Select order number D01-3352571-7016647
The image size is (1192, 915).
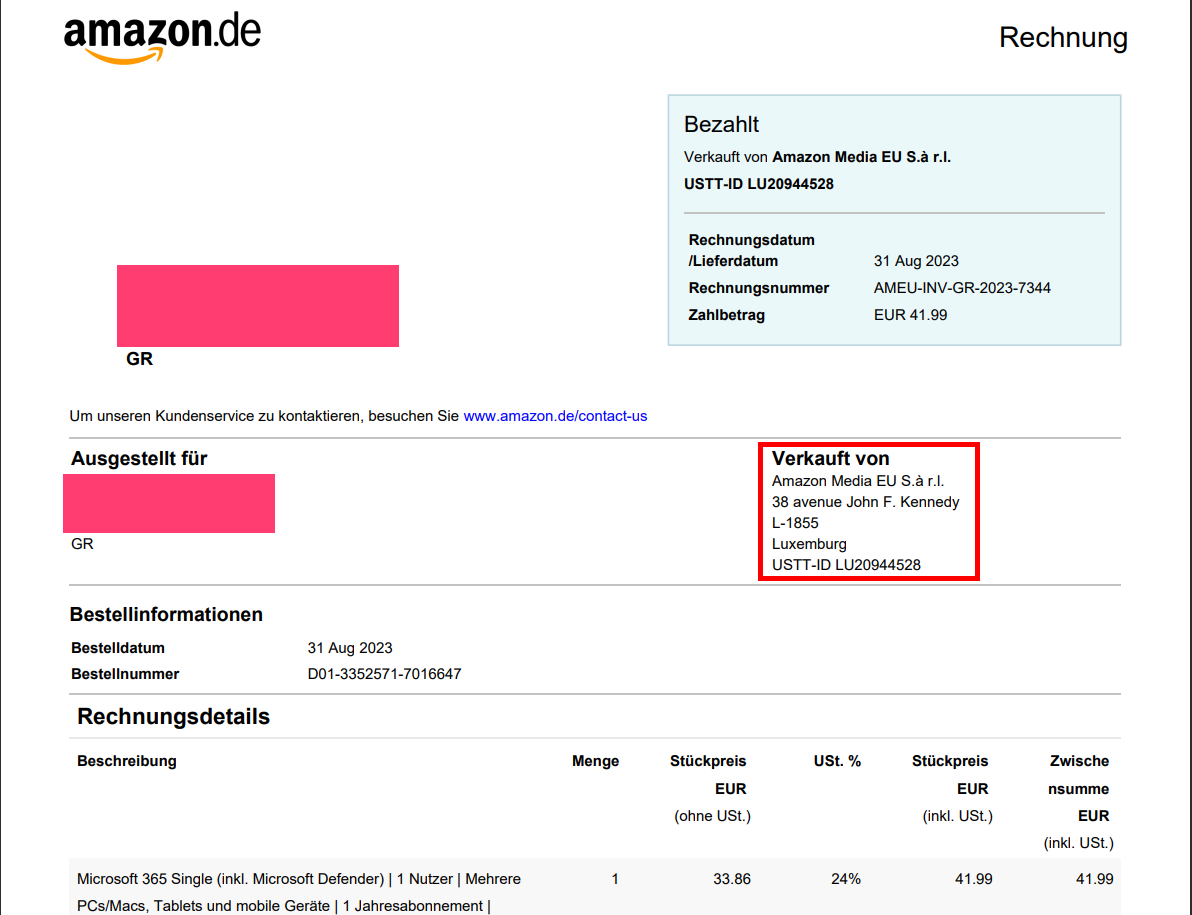(384, 674)
